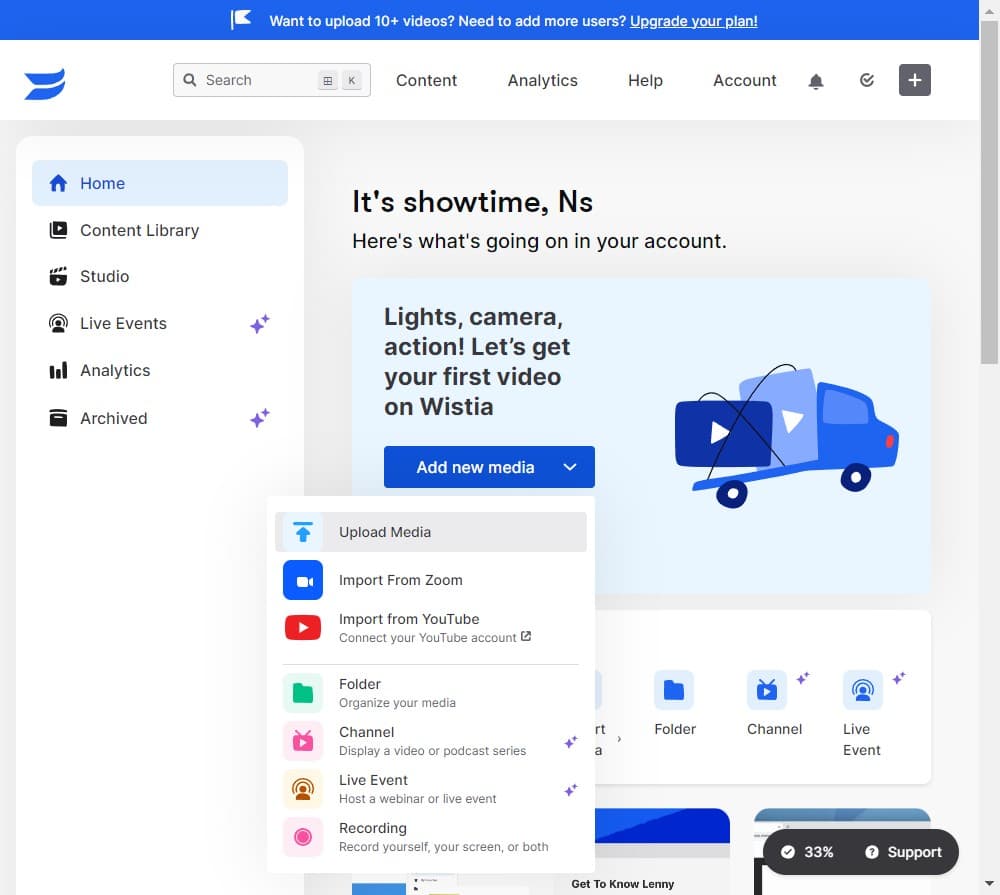Click the Upgrade your plan link

pos(693,20)
